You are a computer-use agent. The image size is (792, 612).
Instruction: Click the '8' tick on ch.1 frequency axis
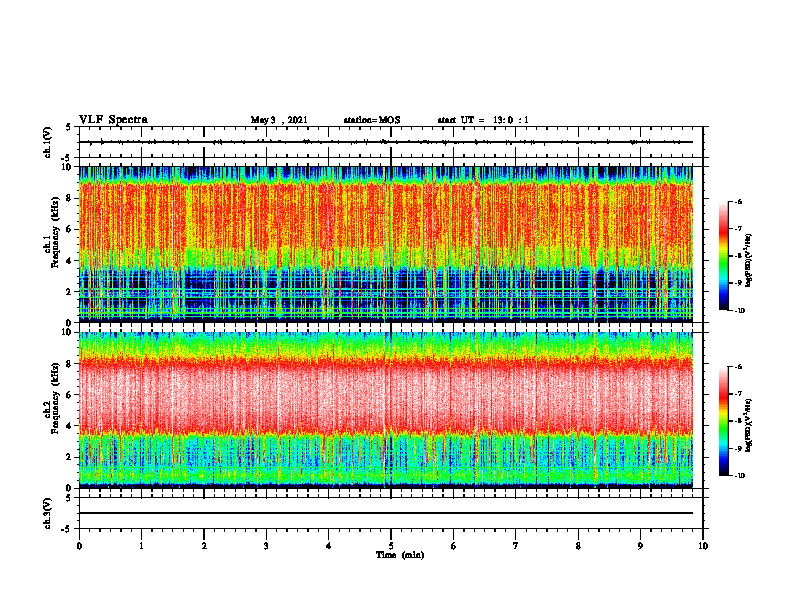coord(69,198)
